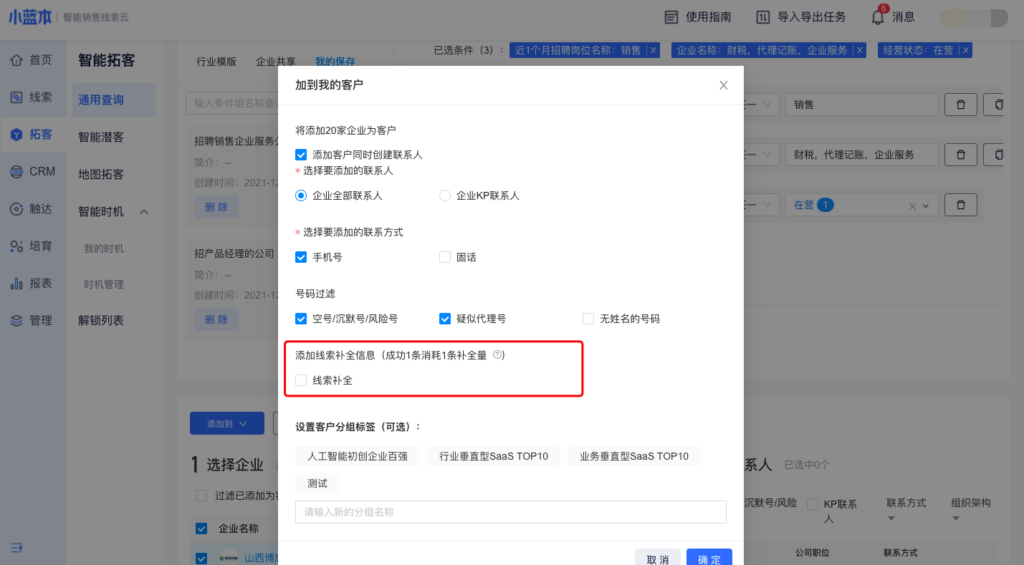Open CRM from the left sidebar
This screenshot has width=1024, height=565.
(32, 172)
